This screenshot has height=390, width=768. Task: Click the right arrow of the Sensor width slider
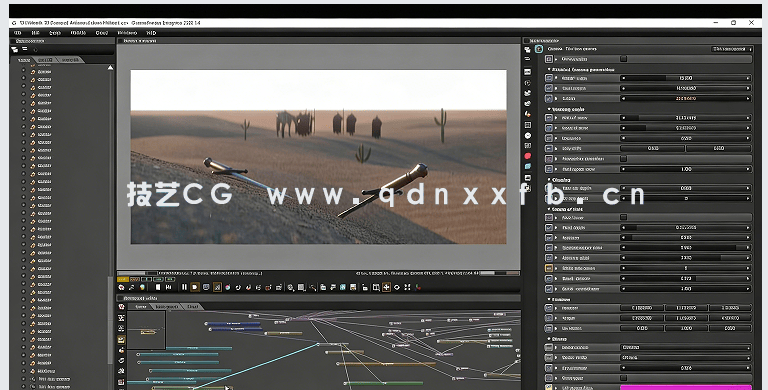point(748,78)
